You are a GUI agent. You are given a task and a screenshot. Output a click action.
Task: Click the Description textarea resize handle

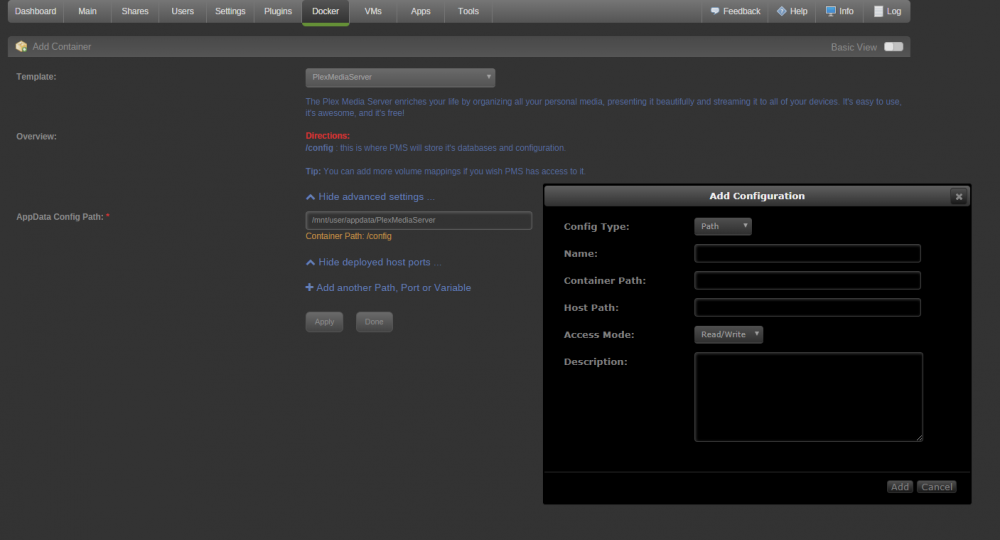919,437
